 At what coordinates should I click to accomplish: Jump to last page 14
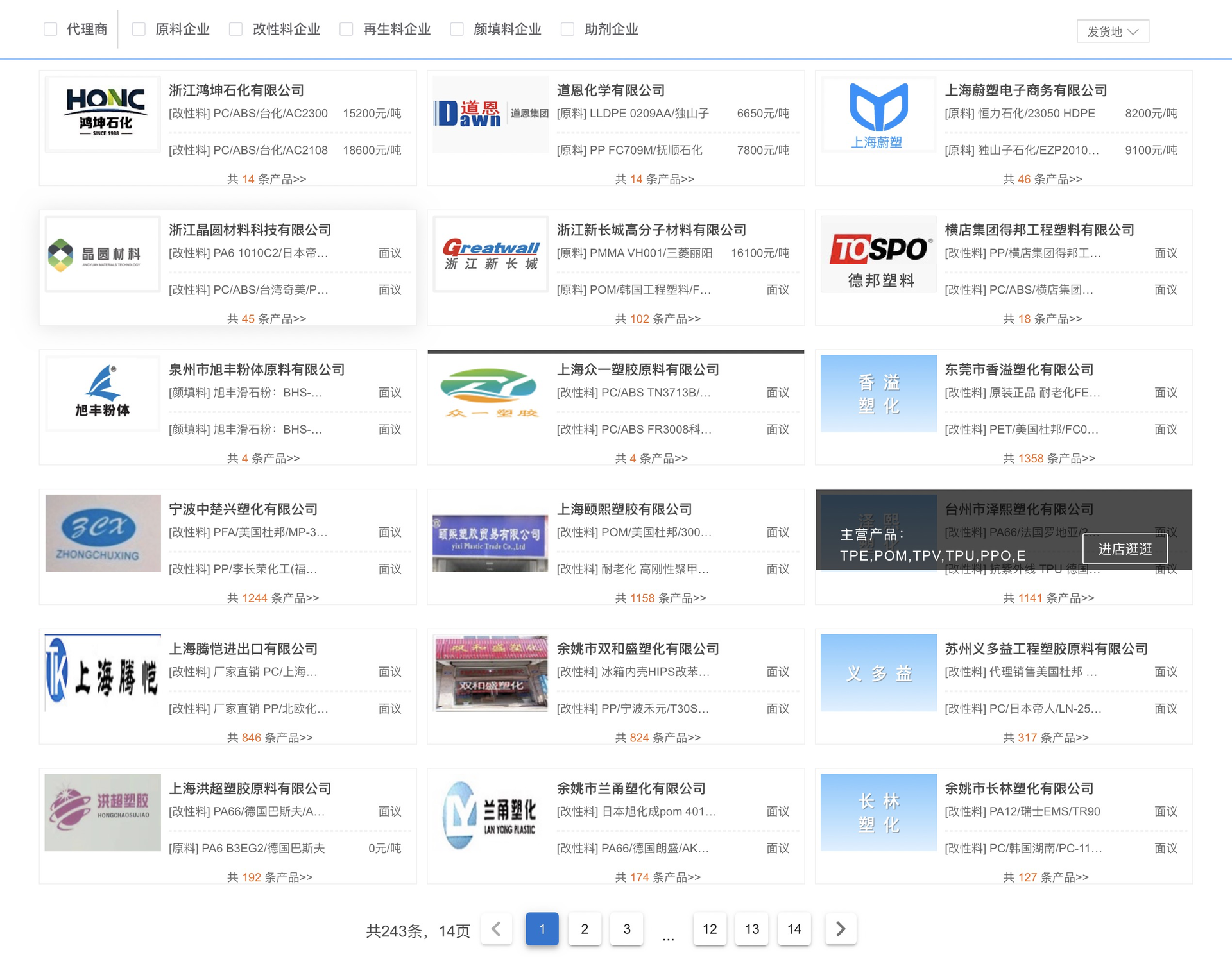pyautogui.click(x=794, y=929)
